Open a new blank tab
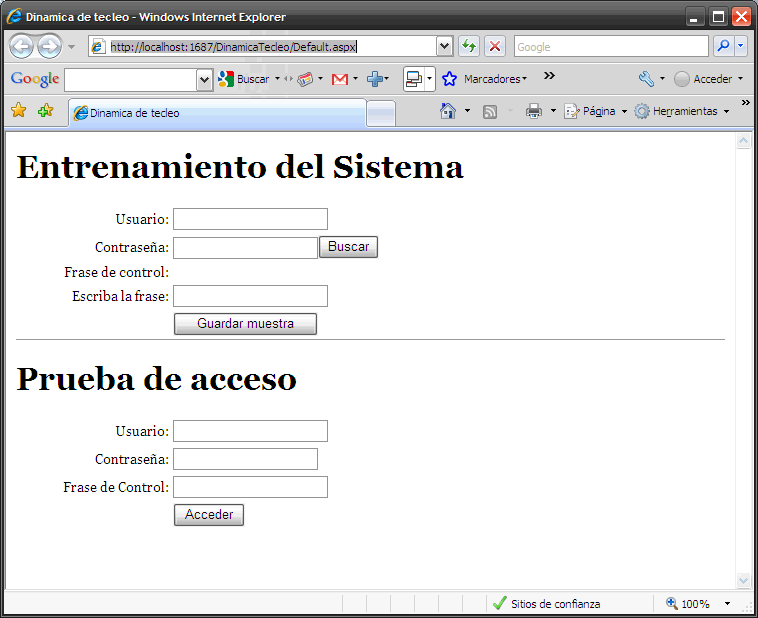The height and width of the screenshot is (618, 758). coord(381,114)
